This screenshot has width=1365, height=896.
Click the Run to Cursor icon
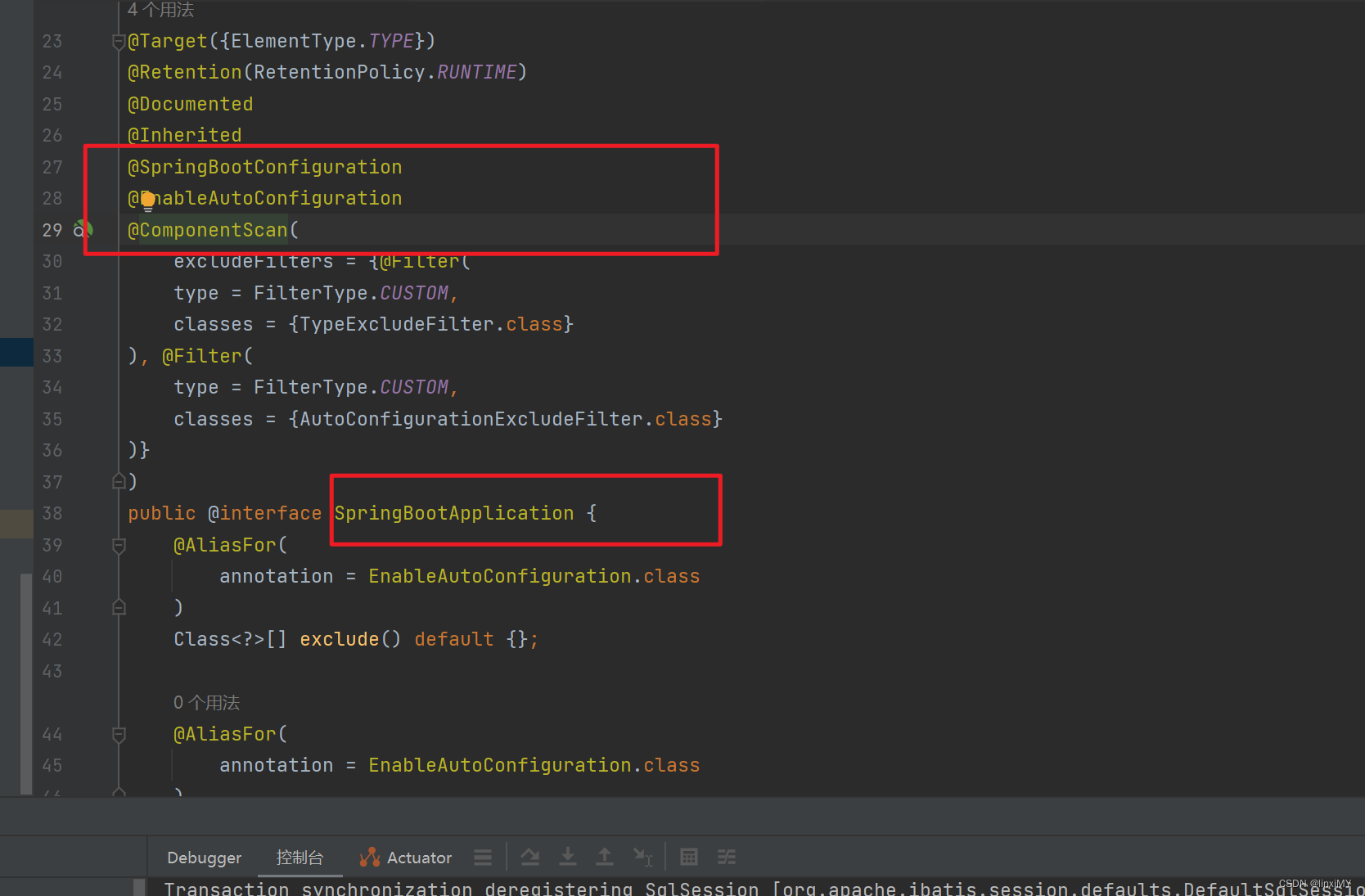click(643, 857)
